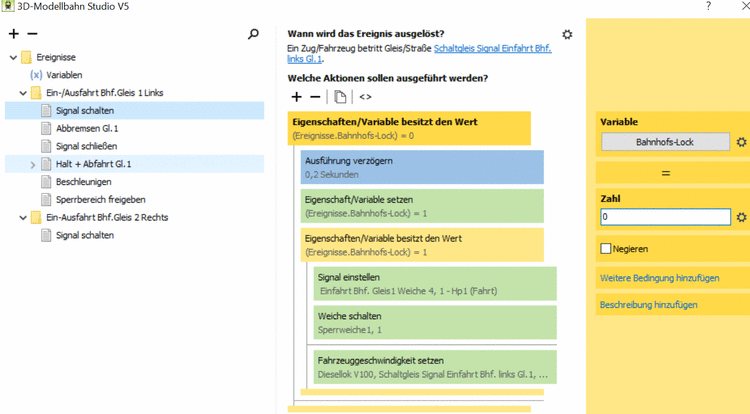
Task: Click Weitere Bedingung hinzufügen
Action: 659,277
